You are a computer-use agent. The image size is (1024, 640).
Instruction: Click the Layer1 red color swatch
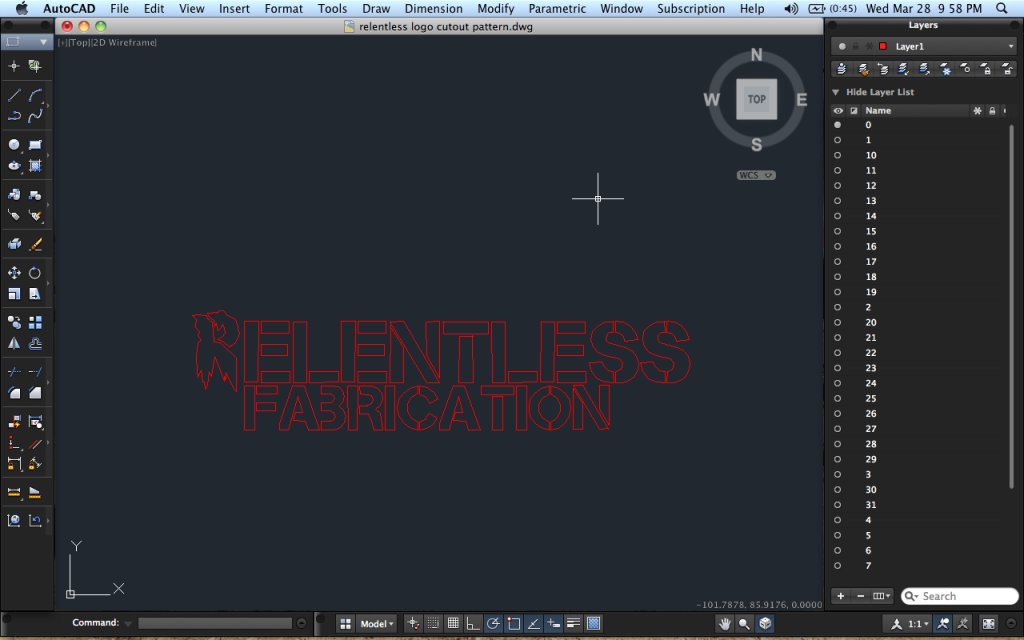(x=883, y=46)
